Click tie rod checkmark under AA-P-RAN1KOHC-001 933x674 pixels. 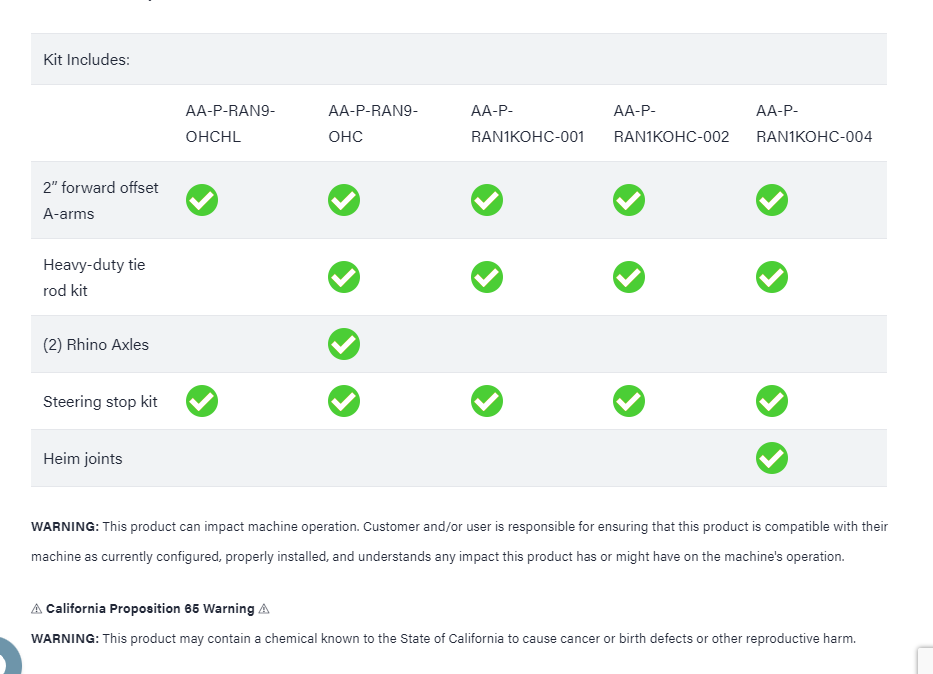point(487,277)
